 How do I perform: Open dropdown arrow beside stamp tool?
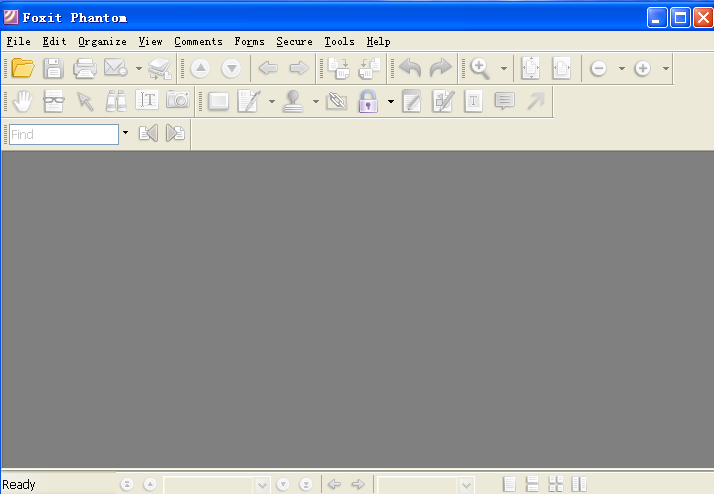tap(315, 101)
